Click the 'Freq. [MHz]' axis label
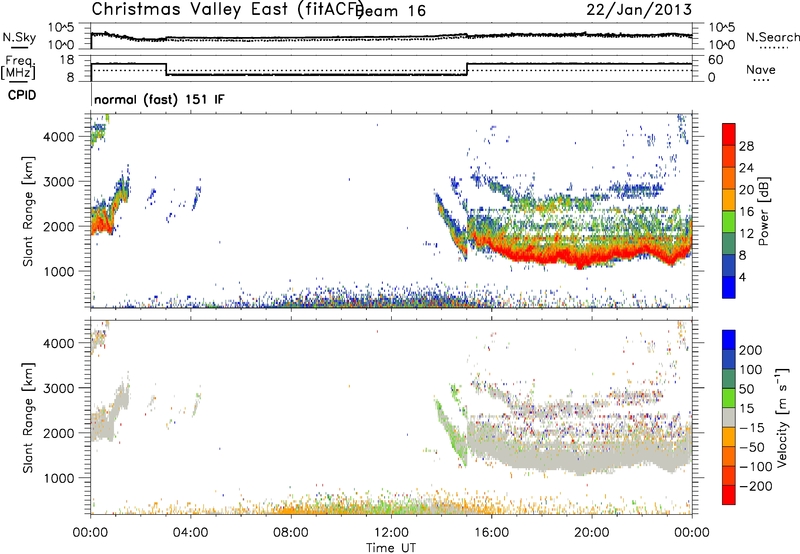800x554 pixels. tap(18, 68)
